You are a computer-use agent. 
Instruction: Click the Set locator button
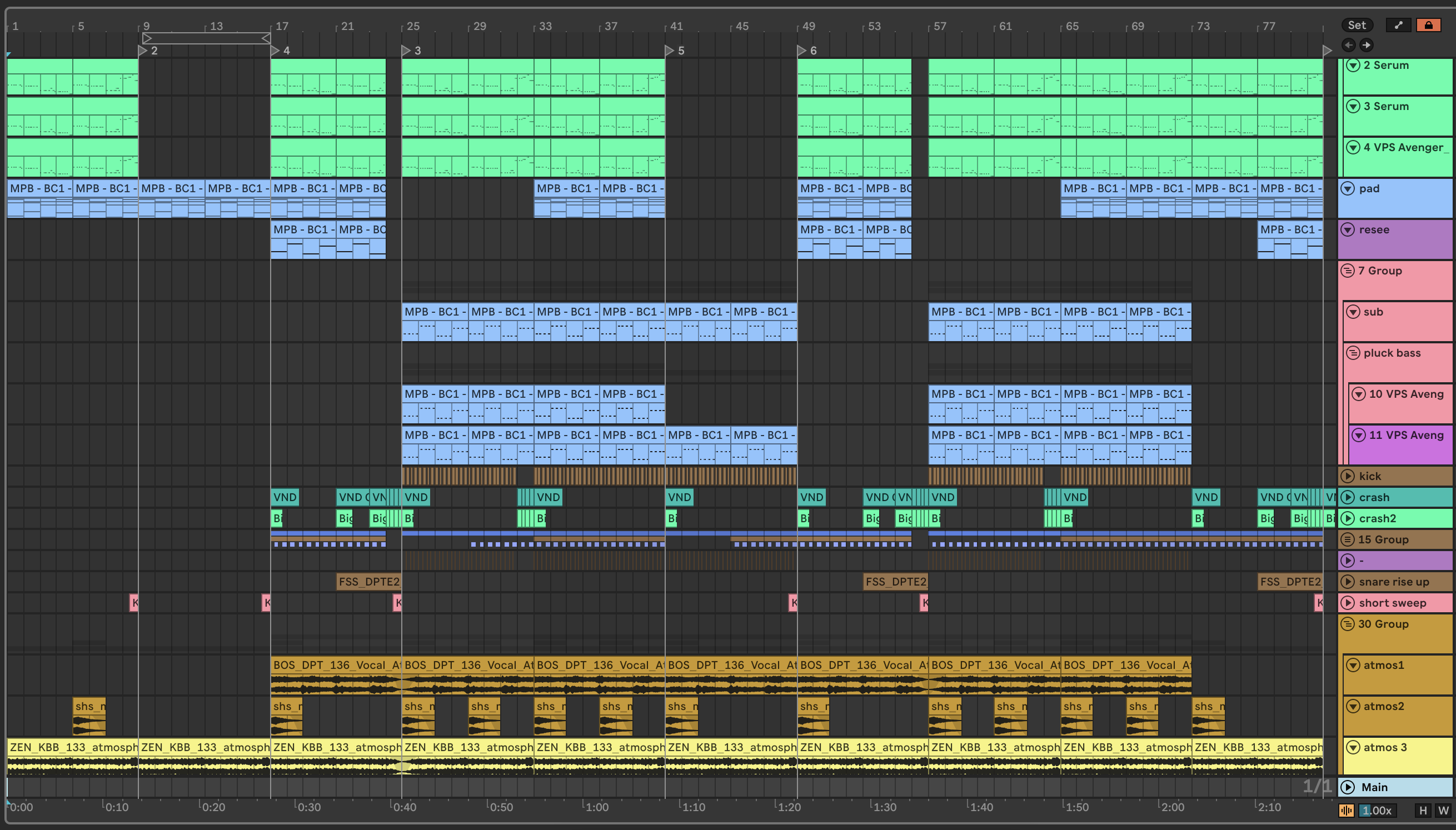1357,25
